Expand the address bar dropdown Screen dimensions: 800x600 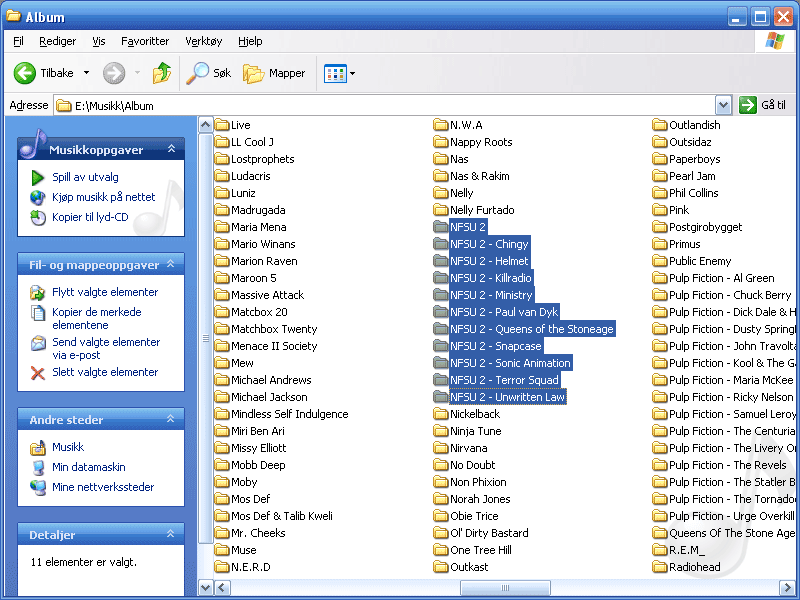coord(723,105)
